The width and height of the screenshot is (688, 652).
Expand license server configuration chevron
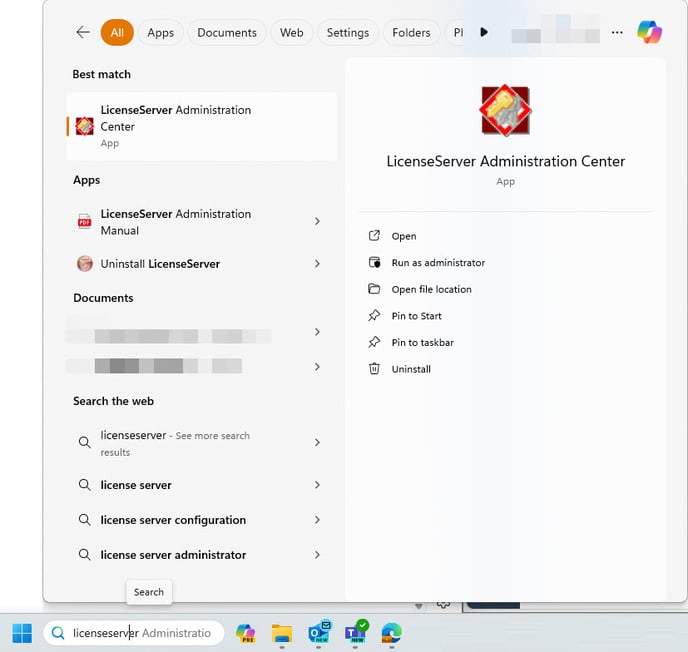[317, 520]
